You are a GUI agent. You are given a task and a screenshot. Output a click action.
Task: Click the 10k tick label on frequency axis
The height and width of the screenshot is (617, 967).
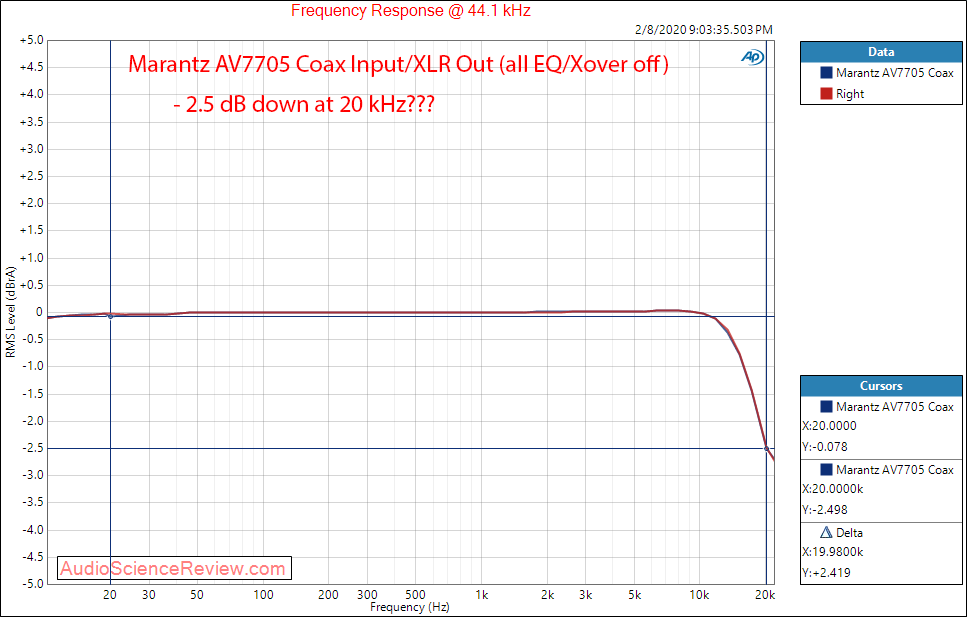(x=699, y=595)
